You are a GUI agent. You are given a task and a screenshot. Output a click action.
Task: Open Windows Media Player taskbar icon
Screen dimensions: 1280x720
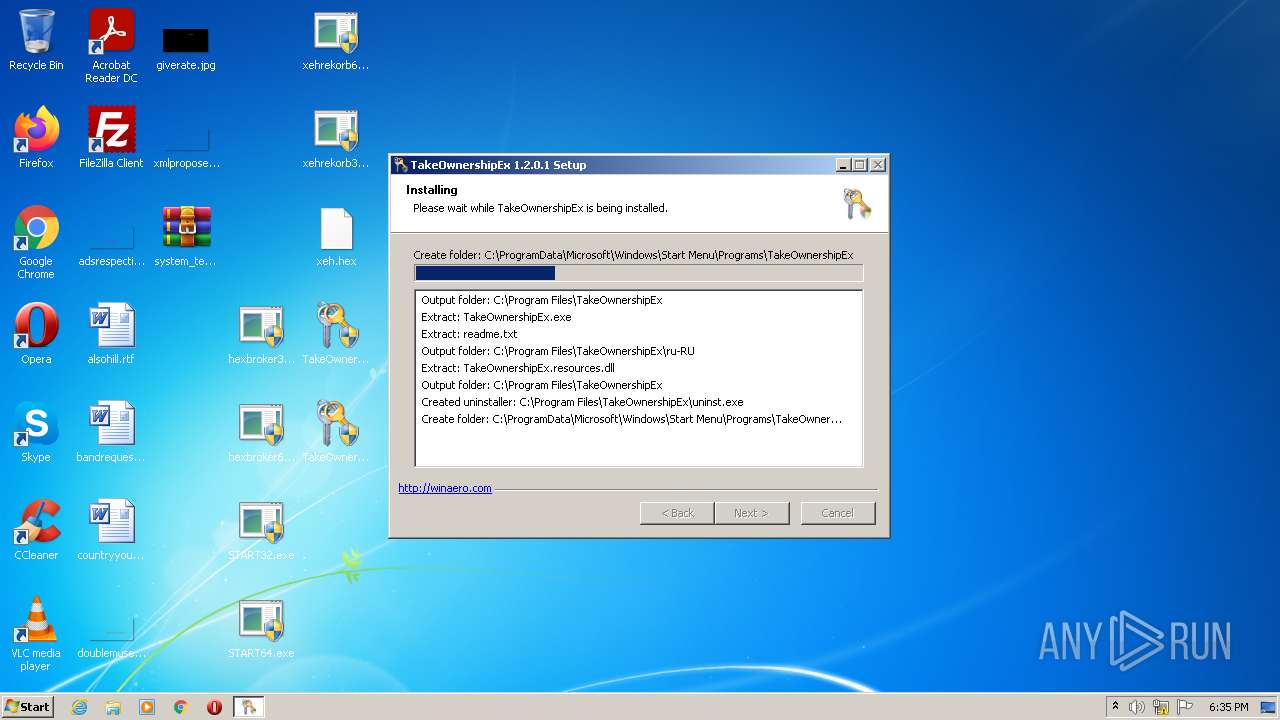(147, 707)
